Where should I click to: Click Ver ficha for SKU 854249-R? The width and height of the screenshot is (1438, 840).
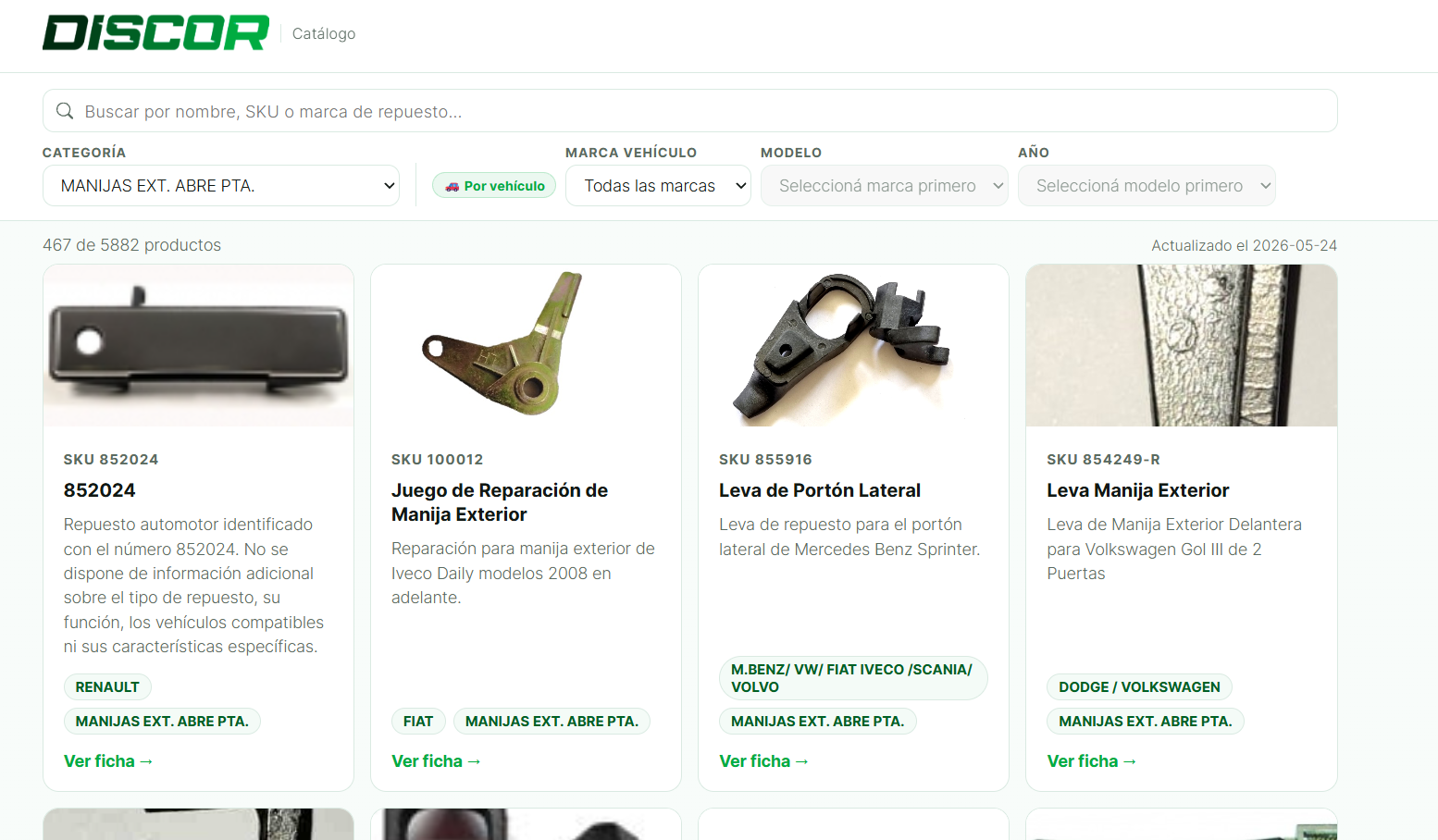pos(1092,761)
